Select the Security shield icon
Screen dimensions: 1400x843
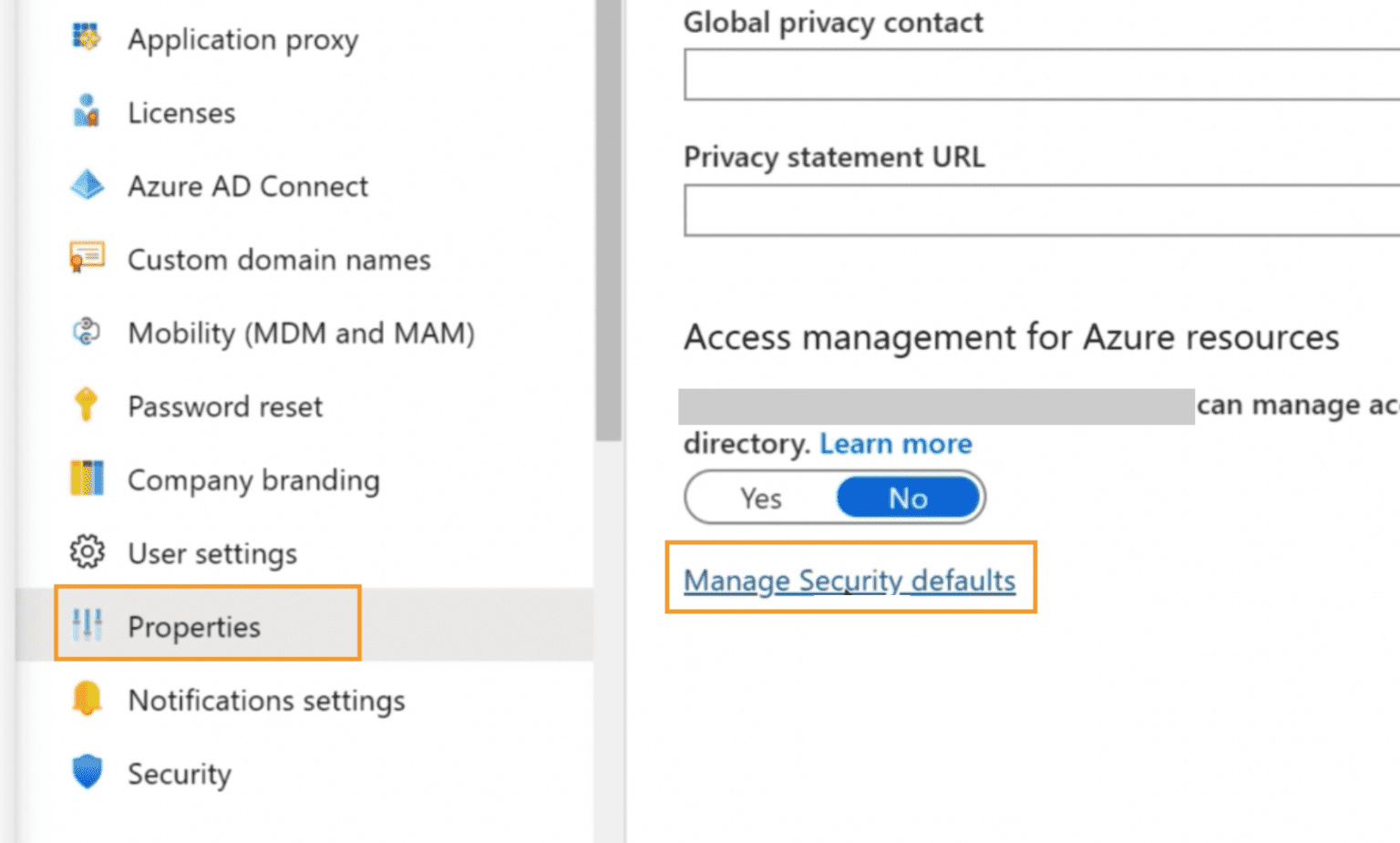[x=87, y=773]
